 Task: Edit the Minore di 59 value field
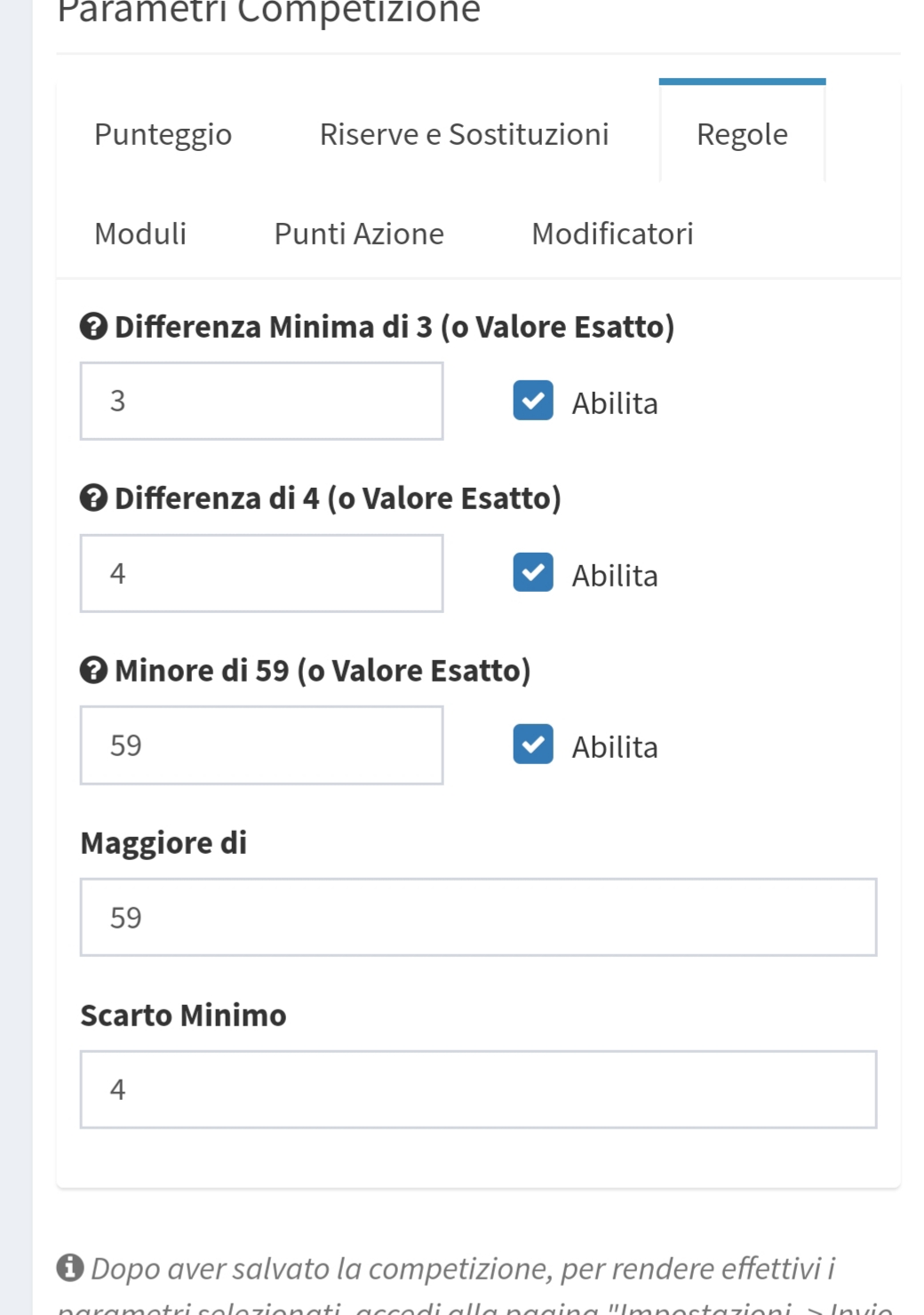pyautogui.click(x=261, y=745)
